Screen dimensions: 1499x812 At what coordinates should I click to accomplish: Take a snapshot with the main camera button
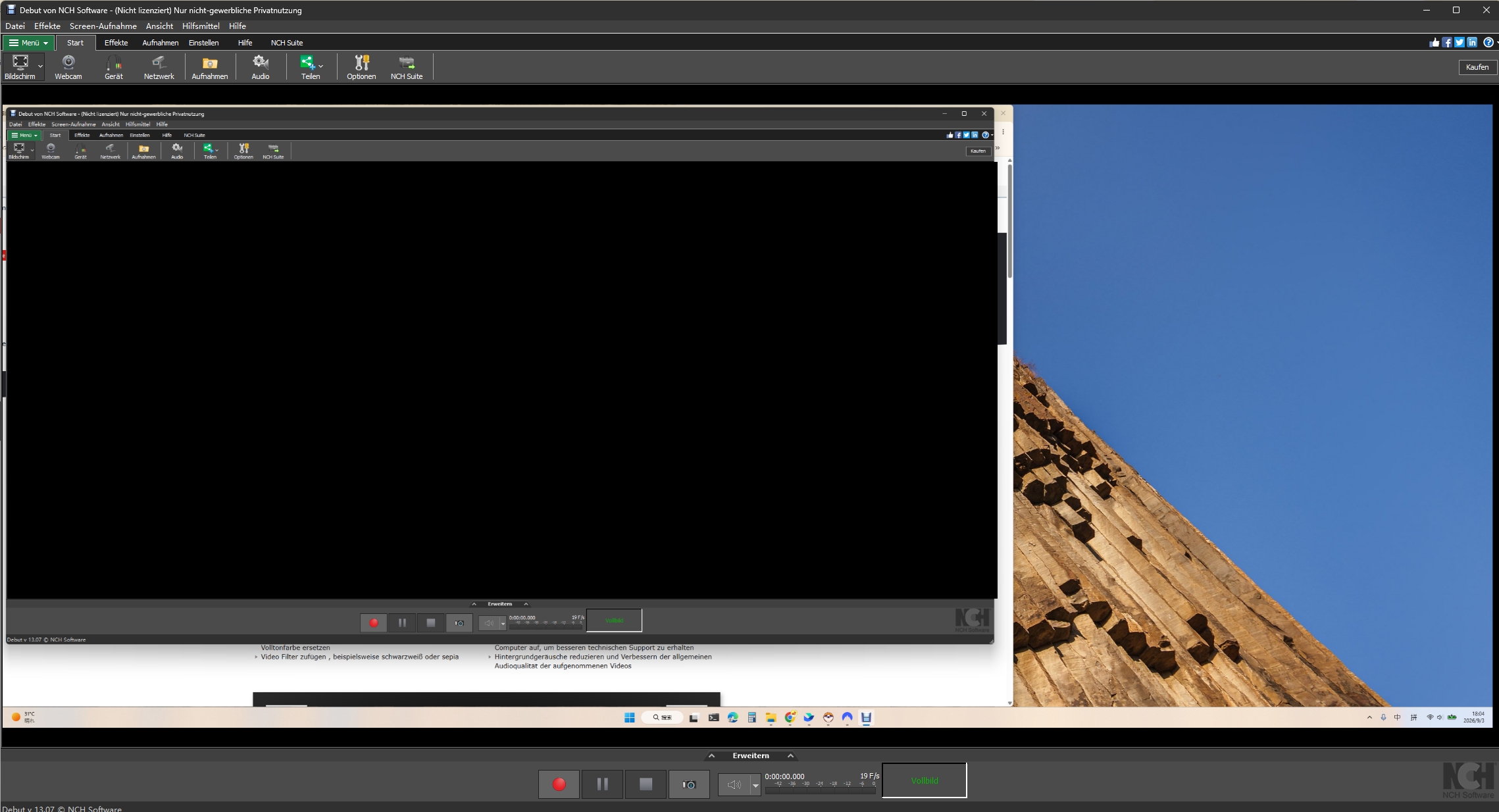[x=689, y=784]
